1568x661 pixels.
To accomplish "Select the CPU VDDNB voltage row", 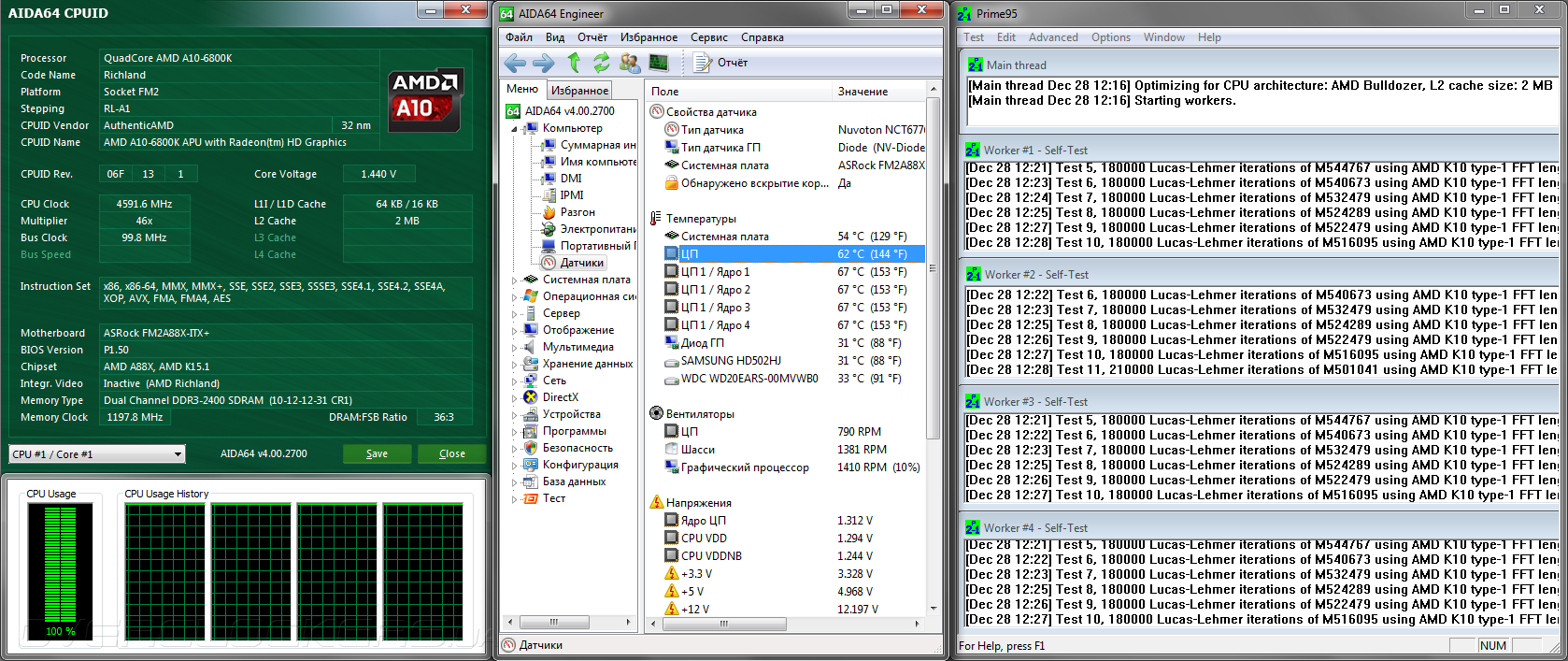I will (x=793, y=556).
